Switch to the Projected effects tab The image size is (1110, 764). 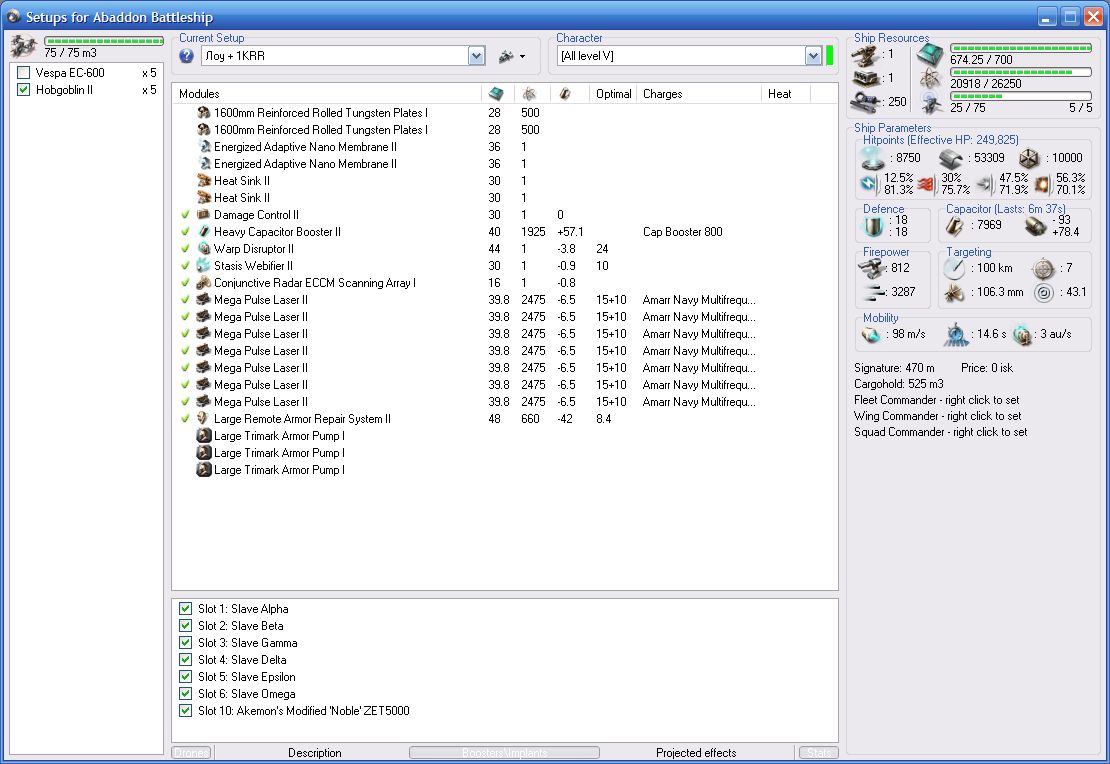(696, 753)
